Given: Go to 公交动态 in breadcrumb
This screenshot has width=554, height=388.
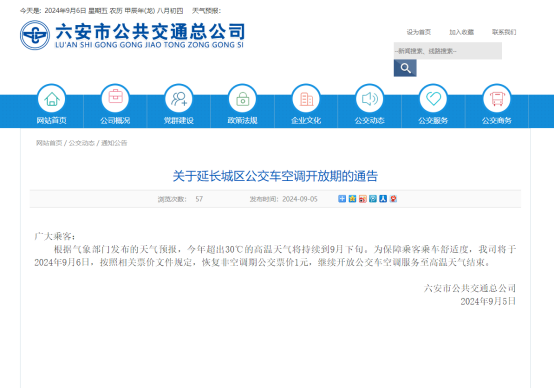Looking at the screenshot, I should coord(82,143).
